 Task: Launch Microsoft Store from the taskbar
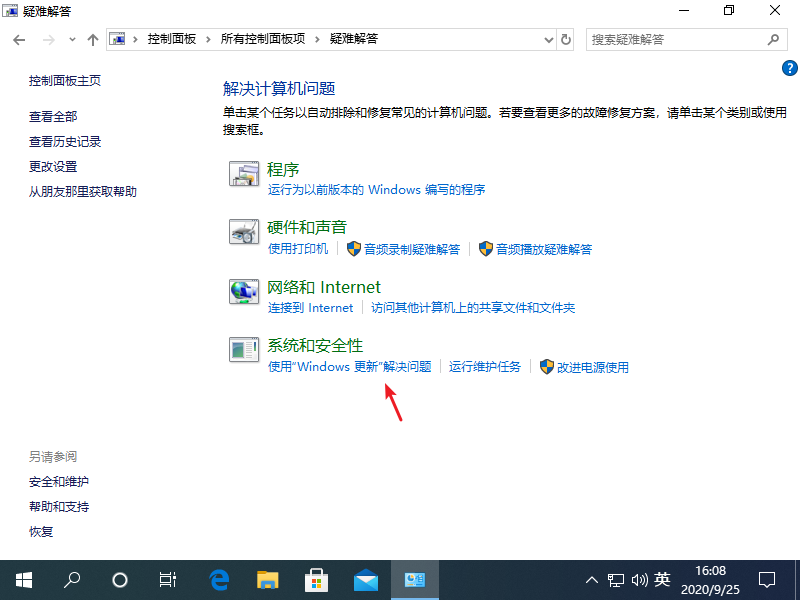316,580
